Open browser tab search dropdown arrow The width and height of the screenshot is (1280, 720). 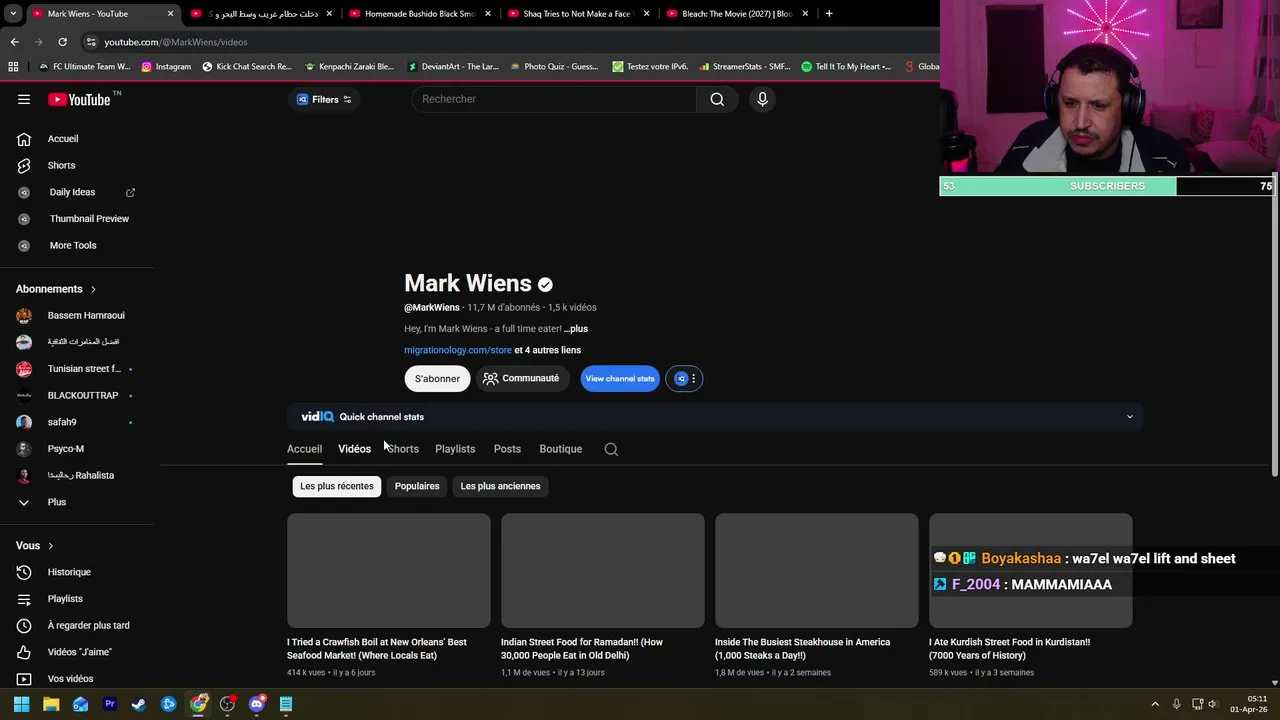click(12, 14)
